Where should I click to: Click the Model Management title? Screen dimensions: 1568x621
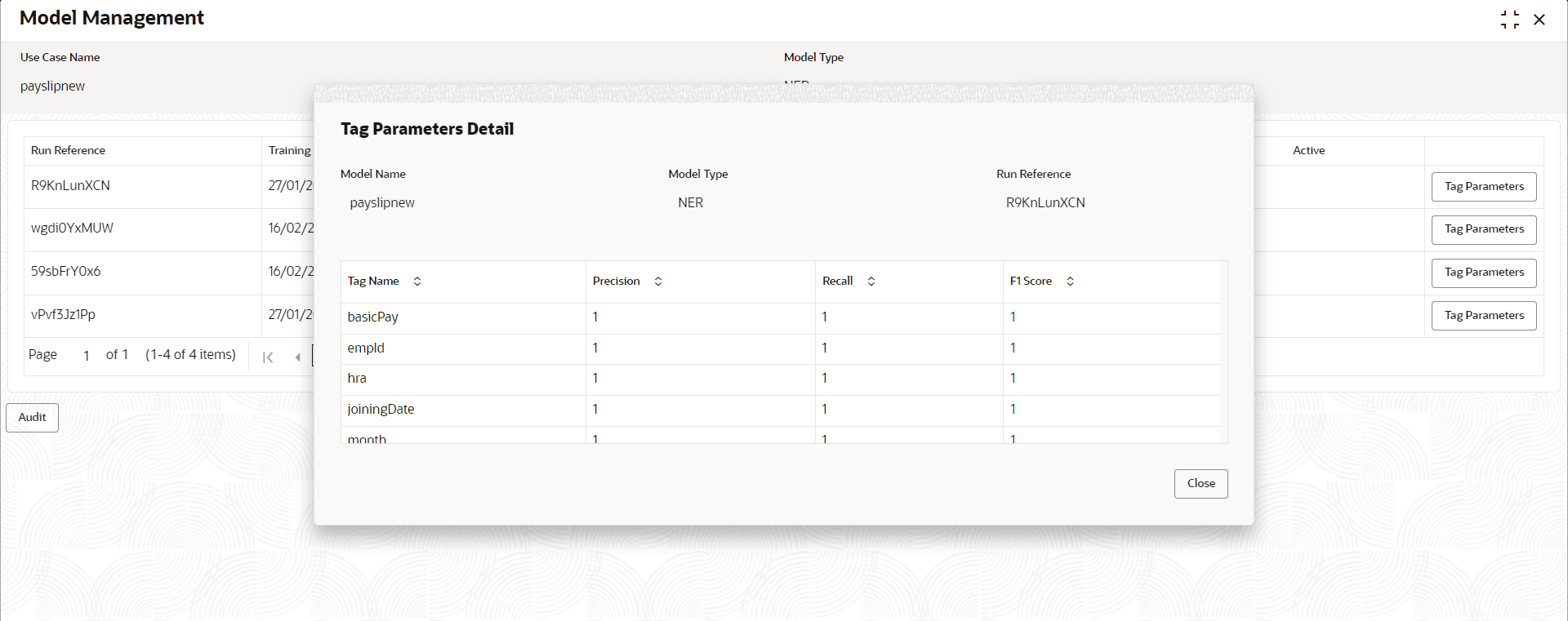pyautogui.click(x=112, y=18)
